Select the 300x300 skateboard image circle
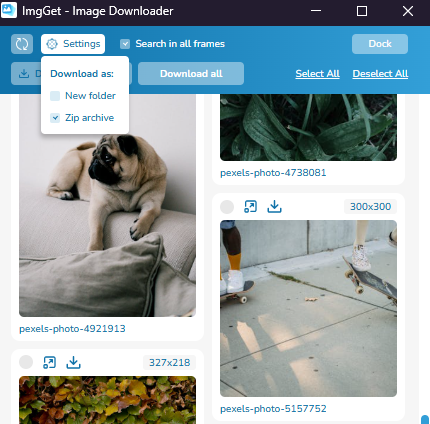The height and width of the screenshot is (424, 430). [227, 207]
